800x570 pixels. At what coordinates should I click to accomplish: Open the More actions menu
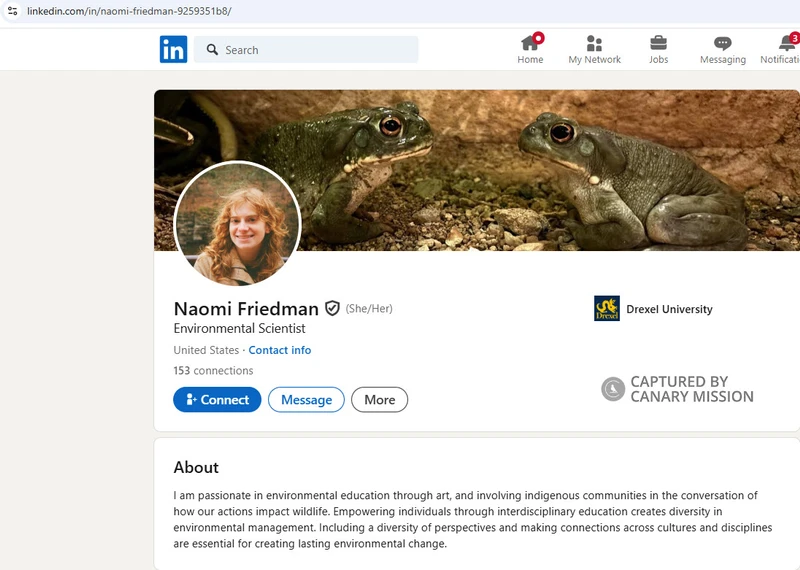380,400
